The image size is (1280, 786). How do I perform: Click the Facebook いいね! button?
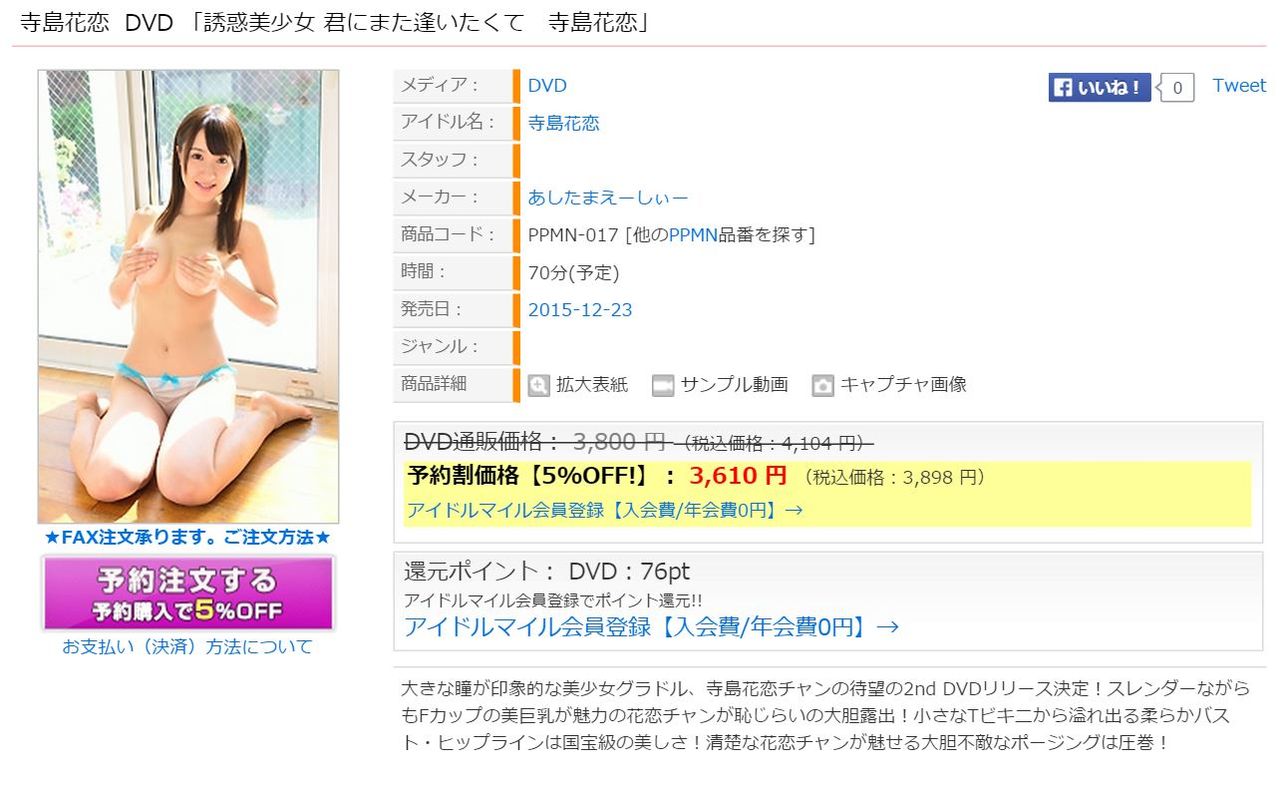[x=1100, y=87]
